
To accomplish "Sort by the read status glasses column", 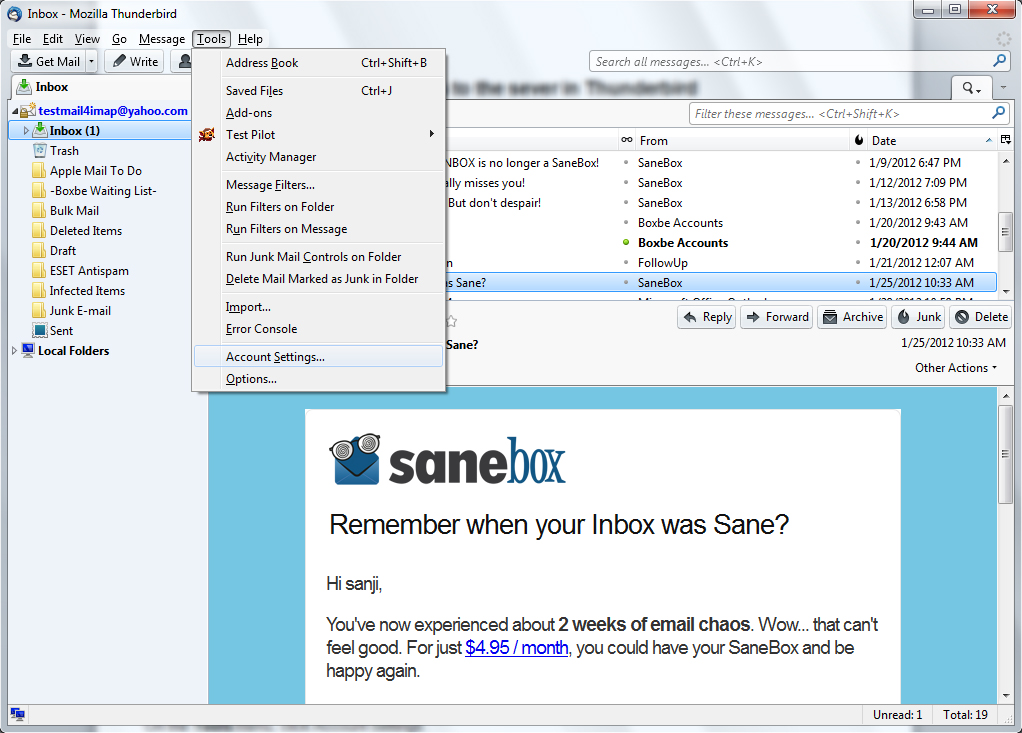I will coord(627,140).
